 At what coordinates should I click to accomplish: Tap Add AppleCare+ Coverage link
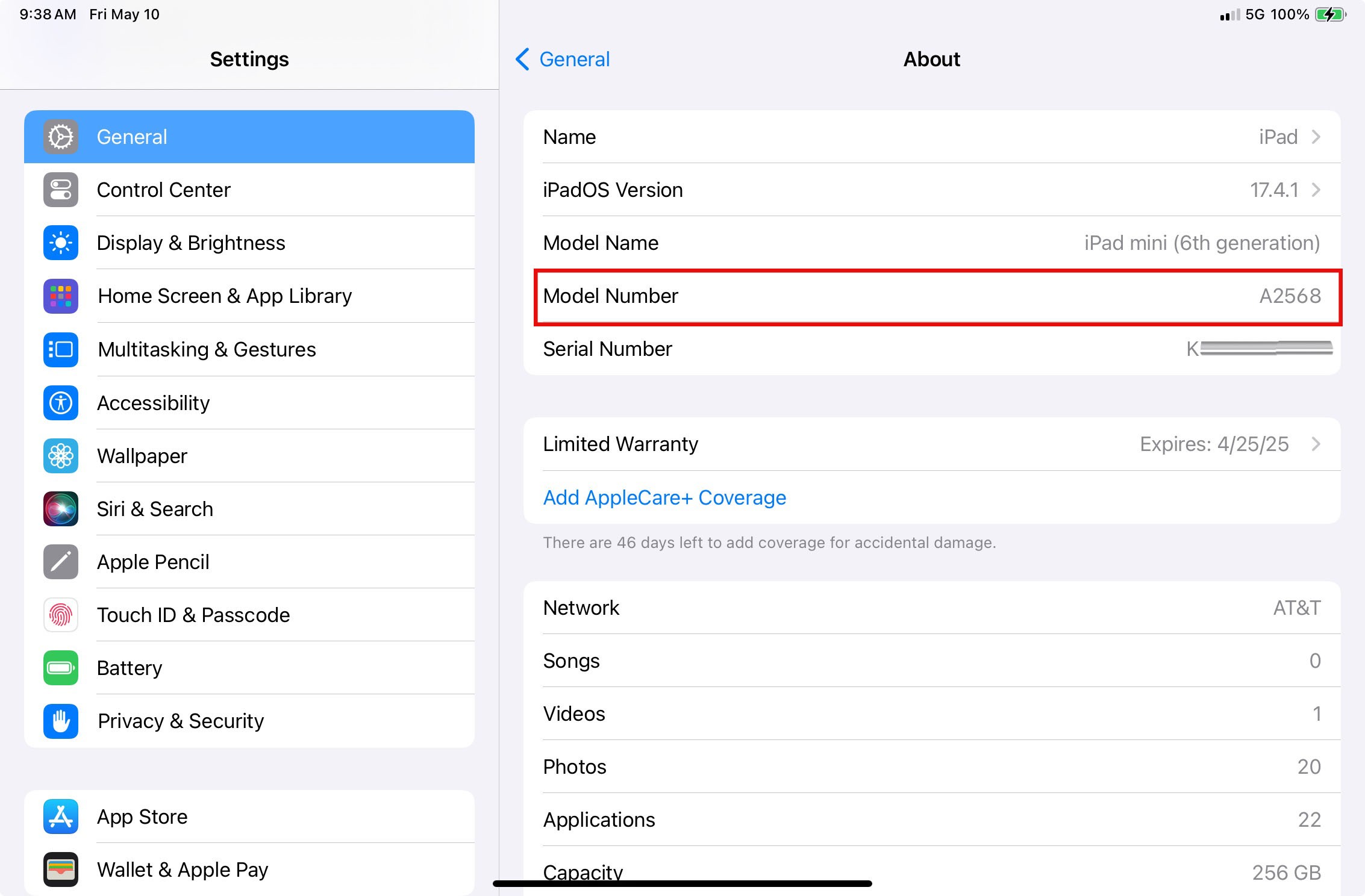tap(664, 497)
